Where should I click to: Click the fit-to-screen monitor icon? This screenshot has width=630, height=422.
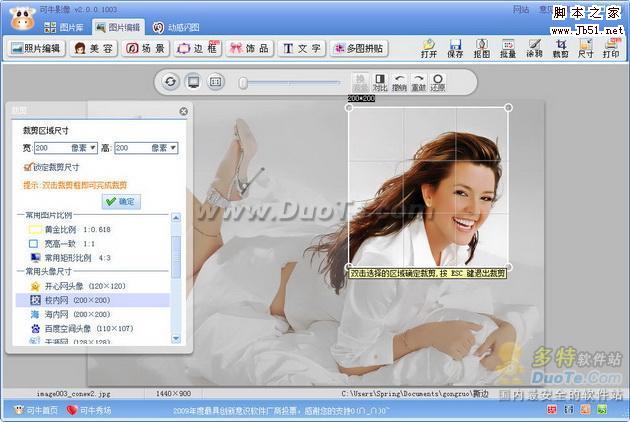tap(193, 82)
